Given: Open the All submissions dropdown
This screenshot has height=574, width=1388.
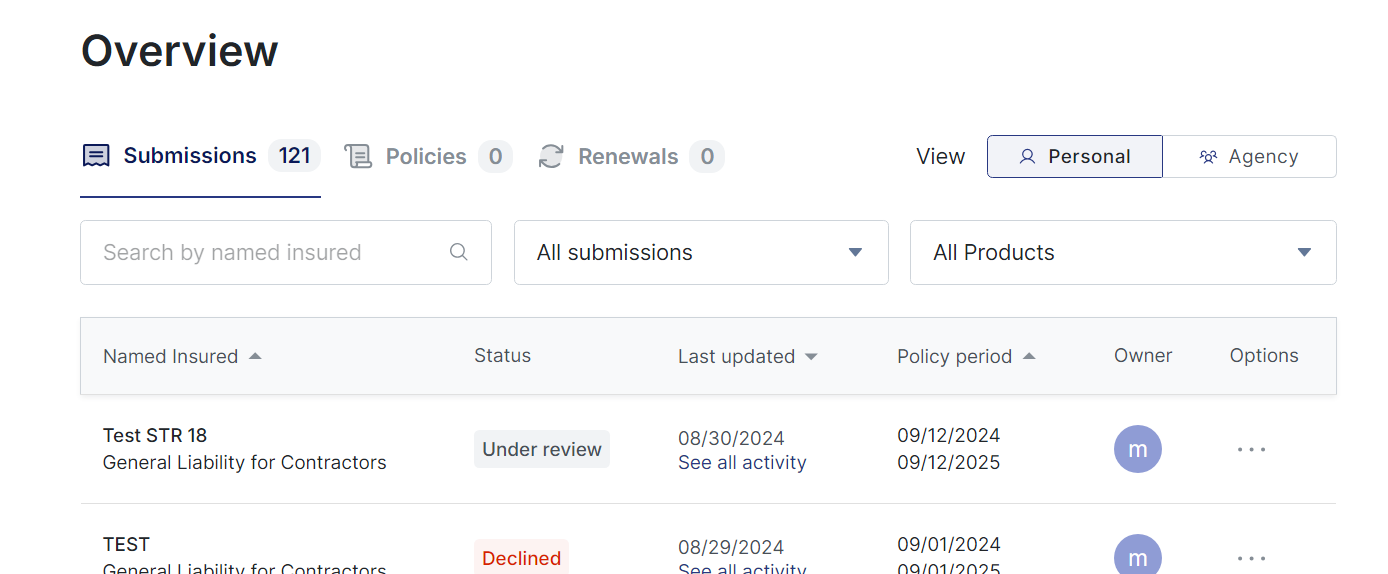Looking at the screenshot, I should coord(701,252).
